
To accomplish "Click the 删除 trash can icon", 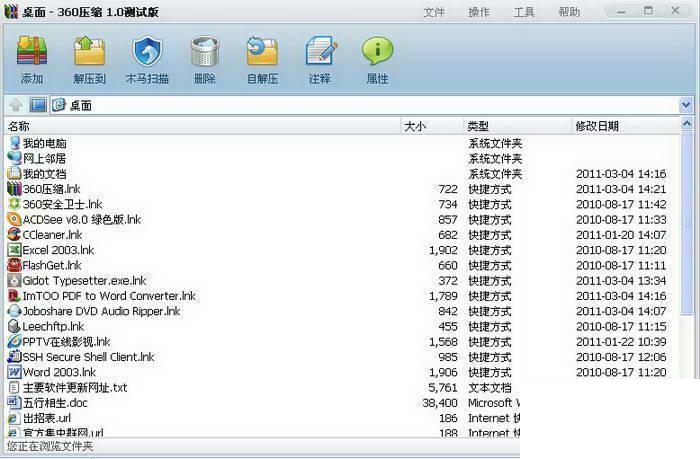I will 205,51.
